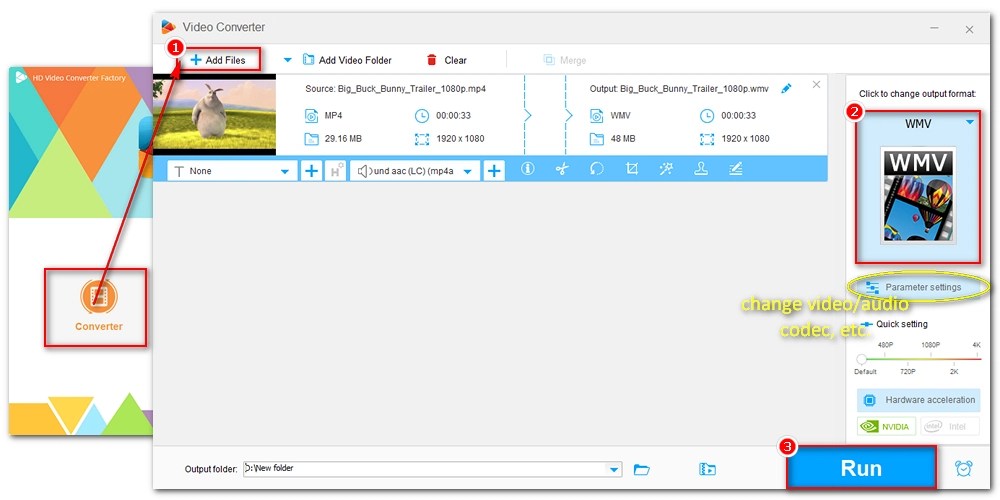1000x500 pixels.
Task: Toggle Intel acceleration
Action: pos(950,427)
